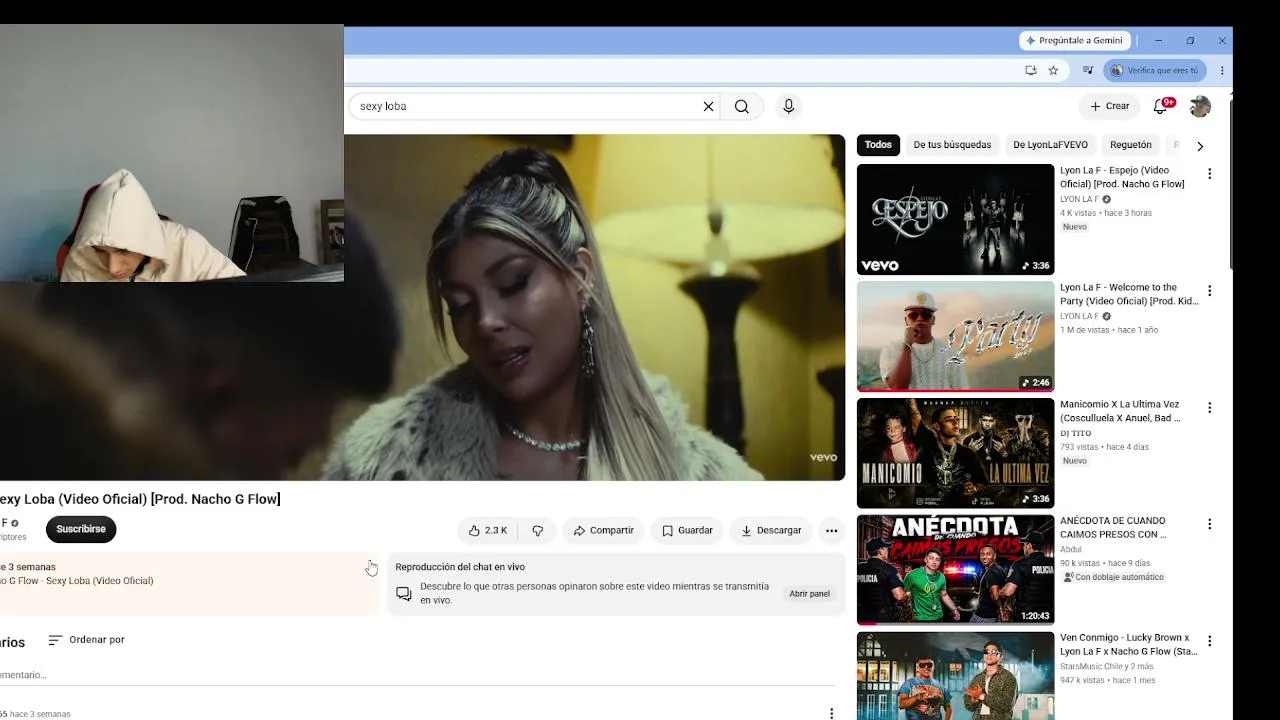Open options for 'Manicomio X La Ultima Vez' video
This screenshot has height=720, width=1280.
pyautogui.click(x=1209, y=408)
